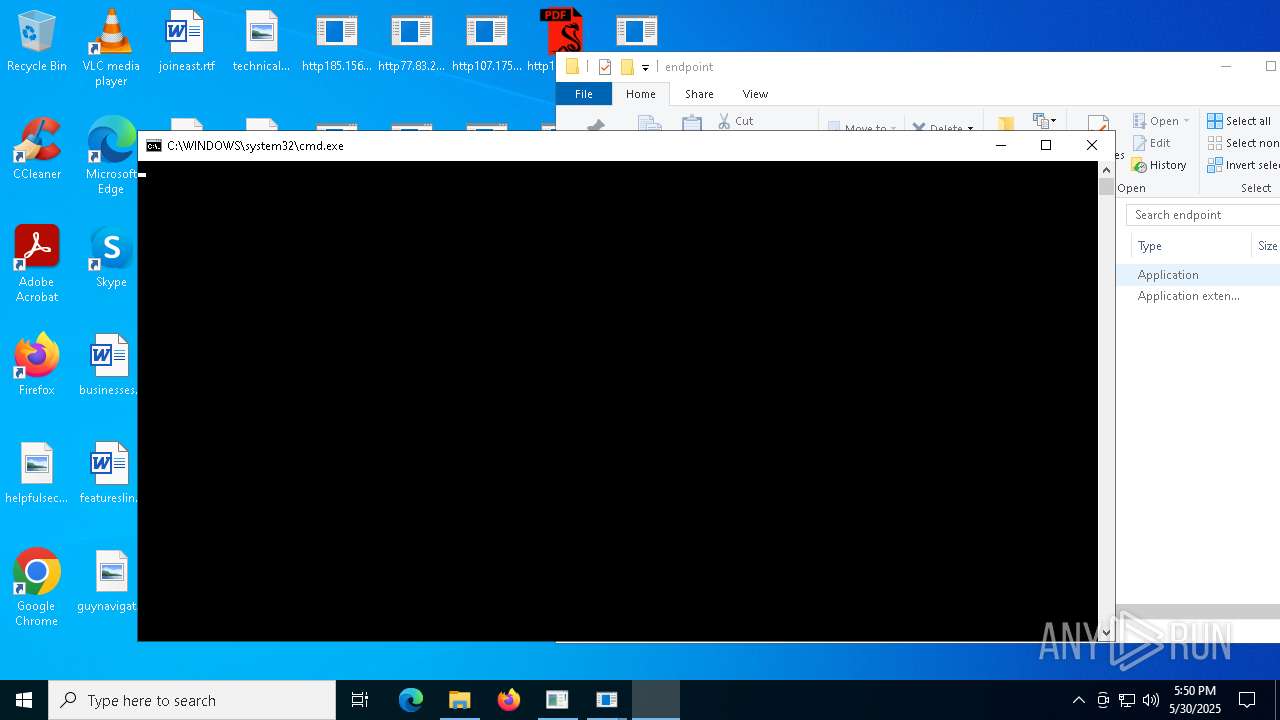Expand the Copy path dropdown icon in ribbon
This screenshot has width=1280, height=720.
tap(1046, 121)
